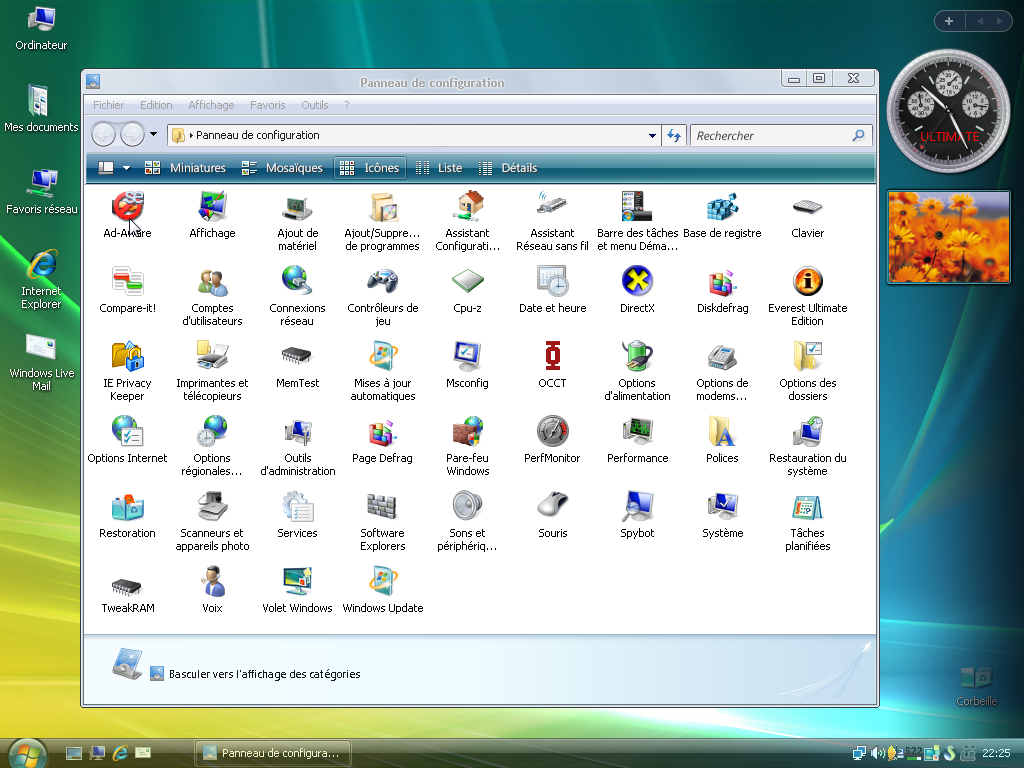Open the TweakRAM icon

coord(127,586)
